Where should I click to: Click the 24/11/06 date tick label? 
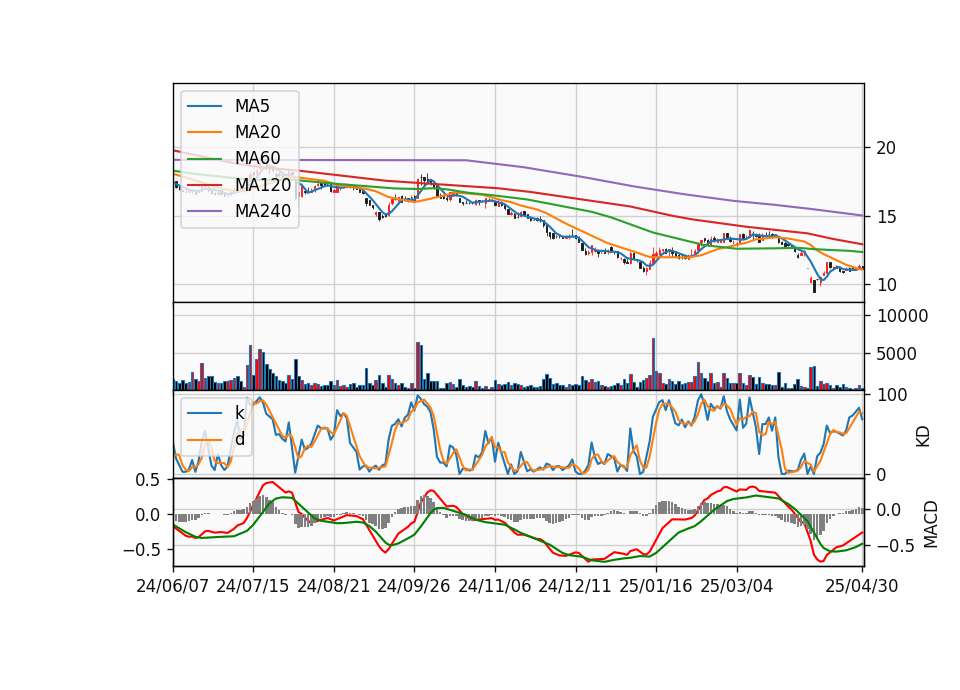[495, 586]
